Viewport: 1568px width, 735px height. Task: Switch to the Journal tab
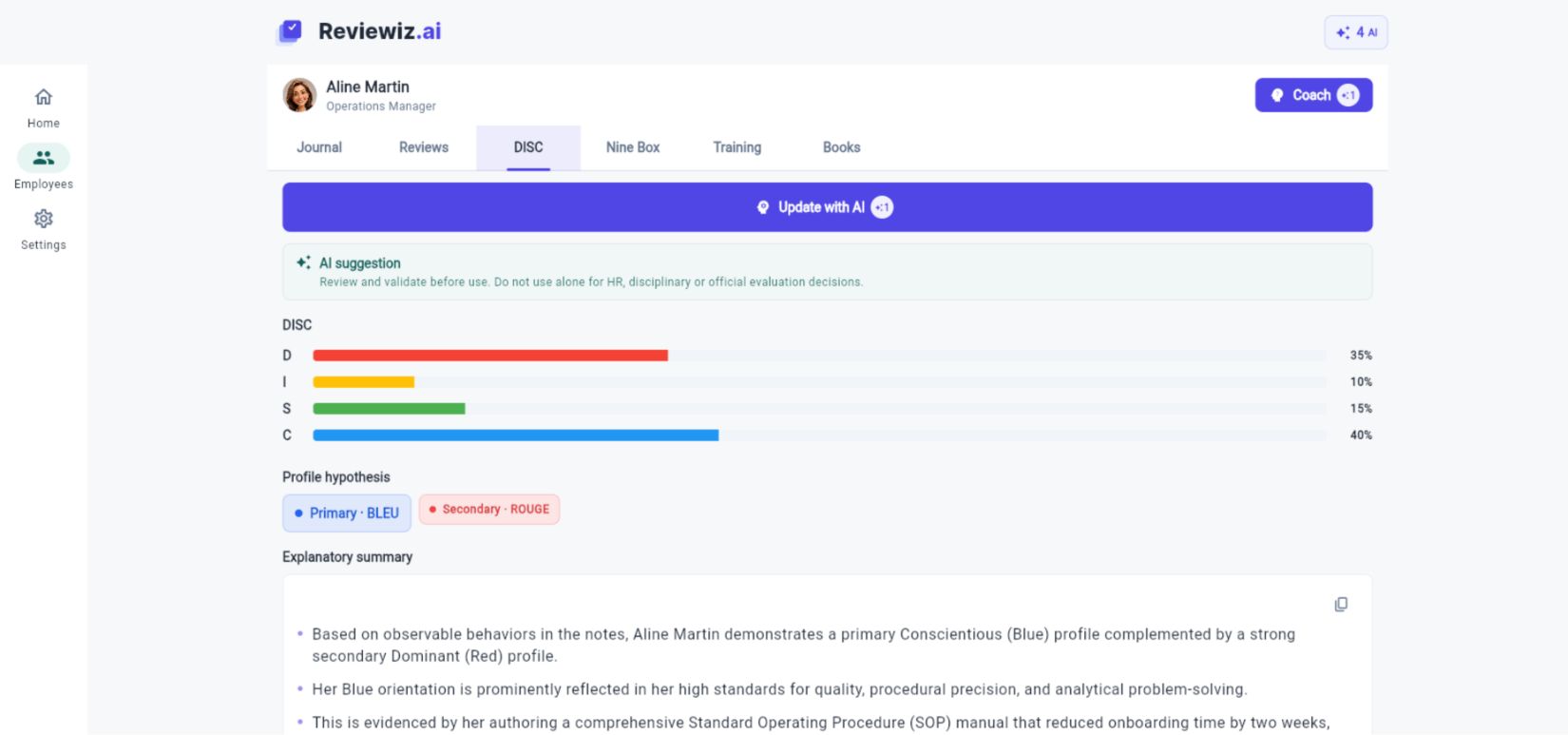coord(319,147)
